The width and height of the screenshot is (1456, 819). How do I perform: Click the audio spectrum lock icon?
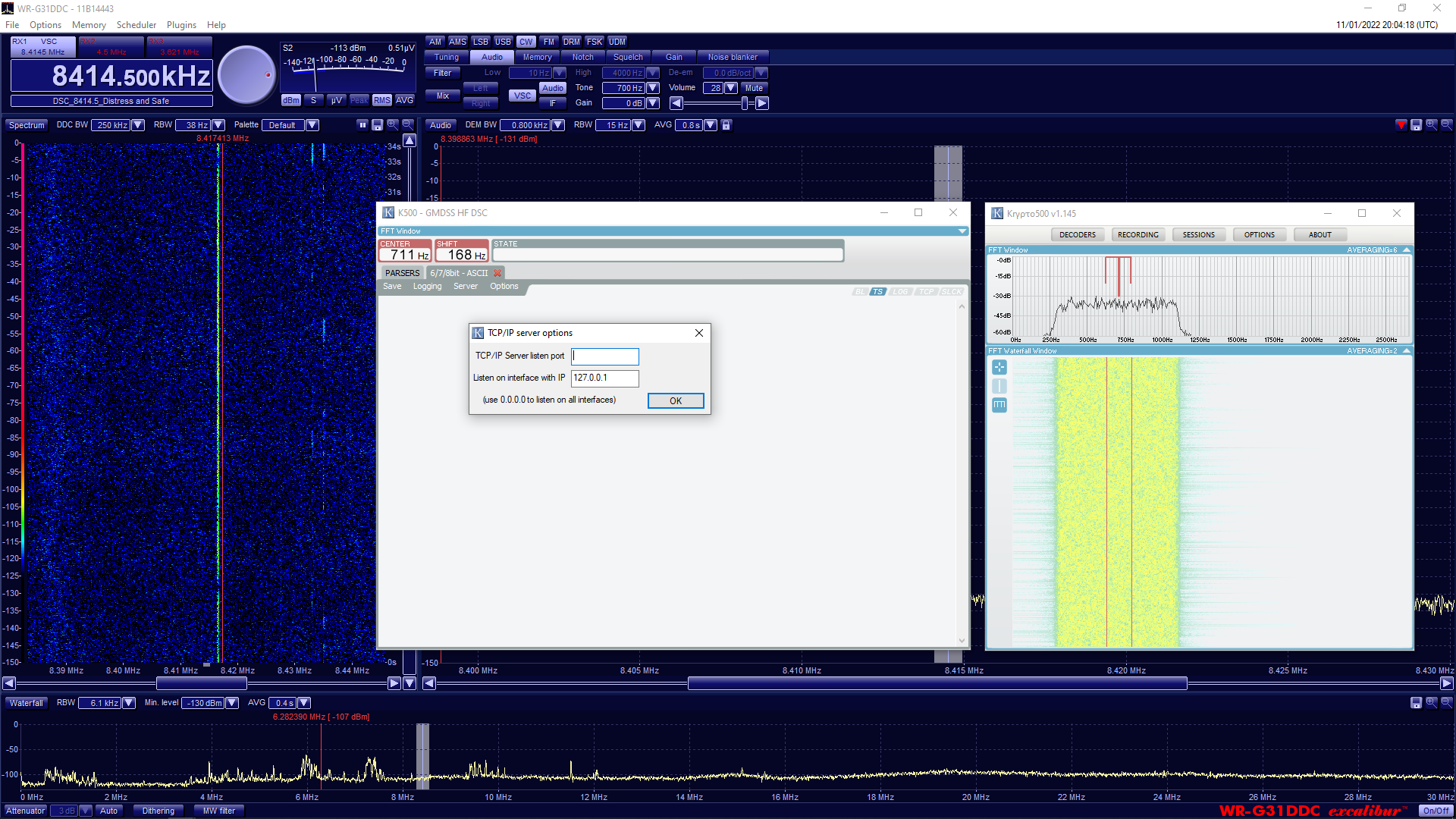tap(726, 125)
